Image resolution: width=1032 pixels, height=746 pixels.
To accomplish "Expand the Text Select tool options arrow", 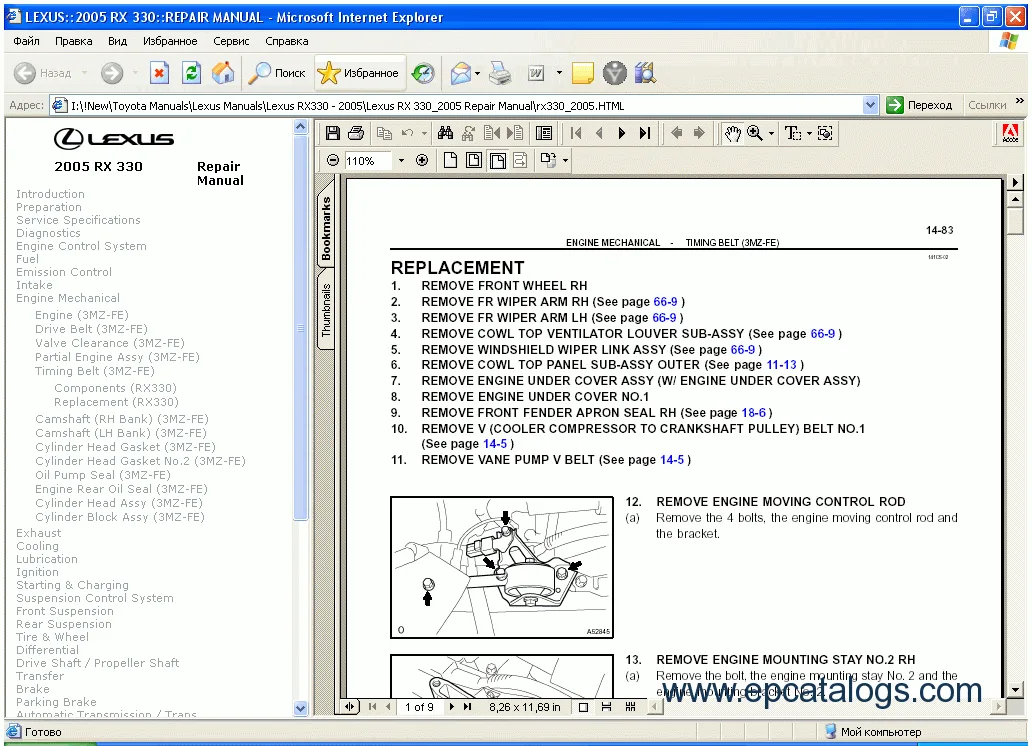I will [x=809, y=134].
